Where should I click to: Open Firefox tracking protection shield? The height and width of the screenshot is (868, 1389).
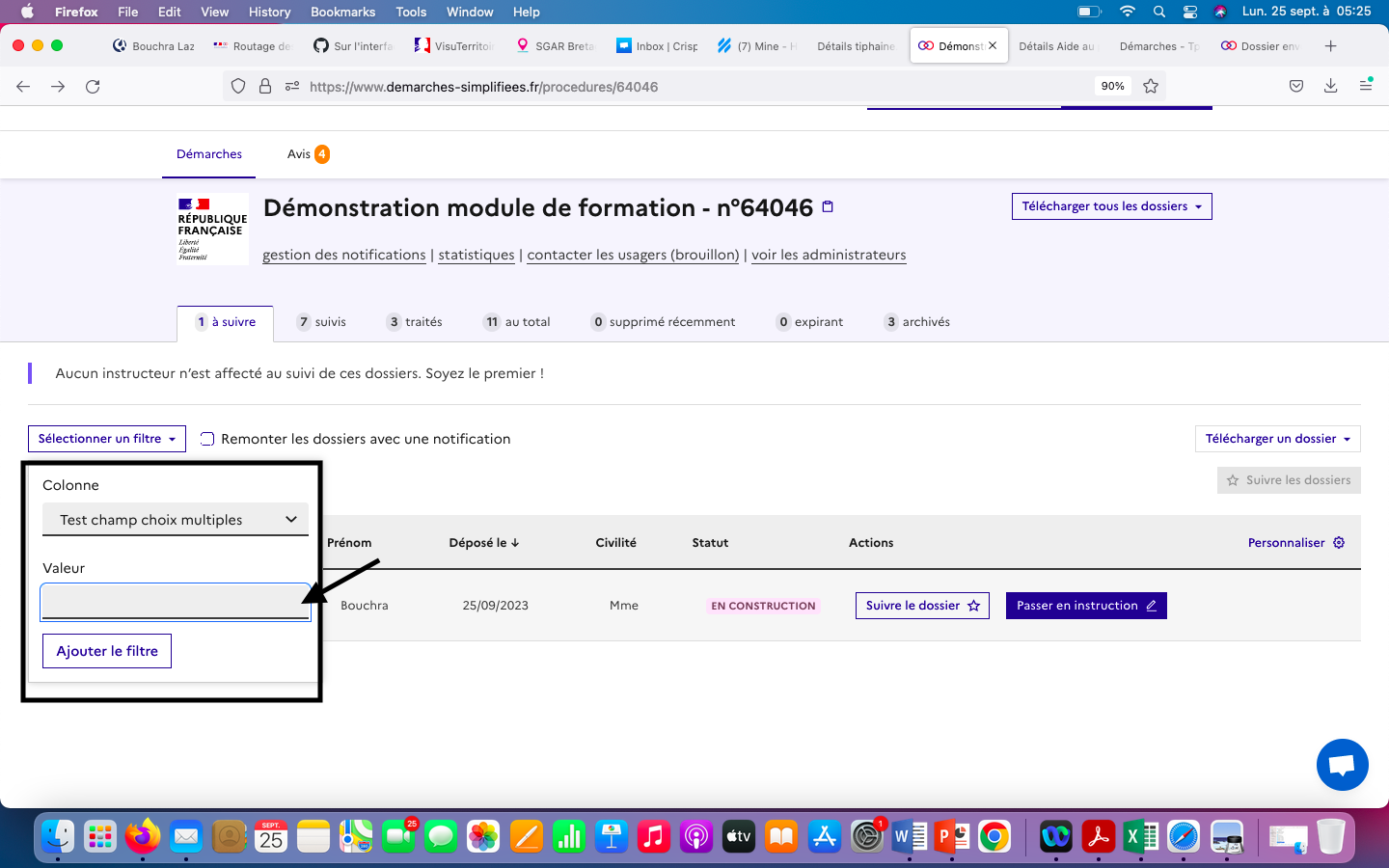point(238,86)
